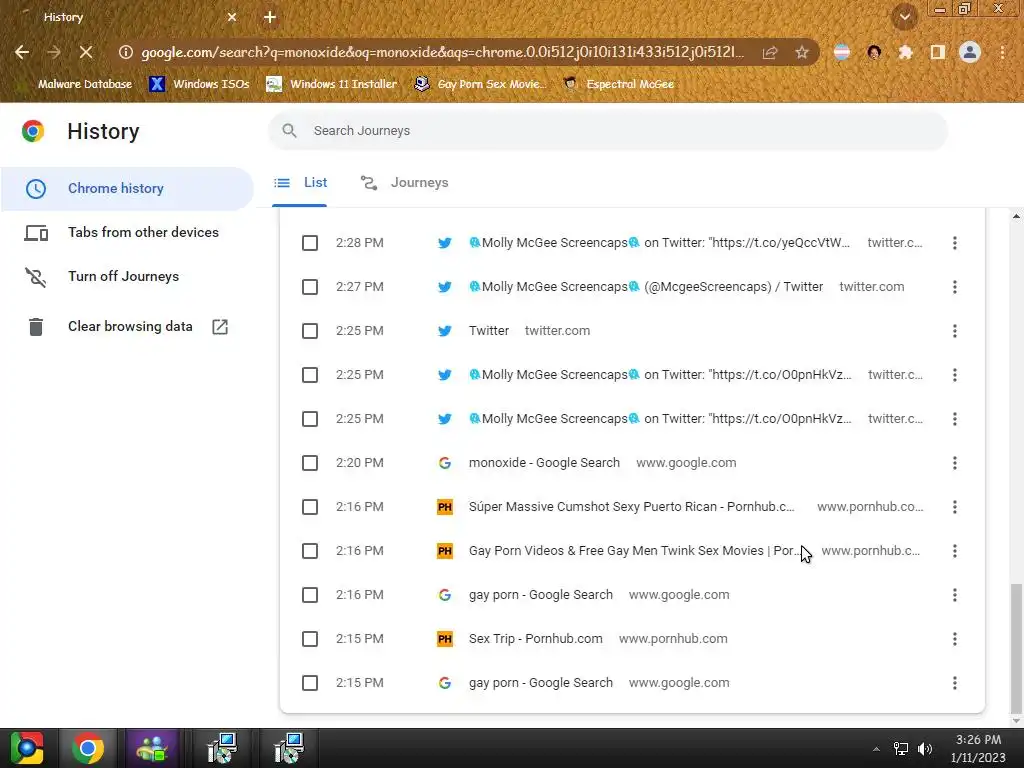Viewport: 1024px width, 768px height.
Task: Check the box for the 2:15 PM Google Search entry
Action: [310, 683]
